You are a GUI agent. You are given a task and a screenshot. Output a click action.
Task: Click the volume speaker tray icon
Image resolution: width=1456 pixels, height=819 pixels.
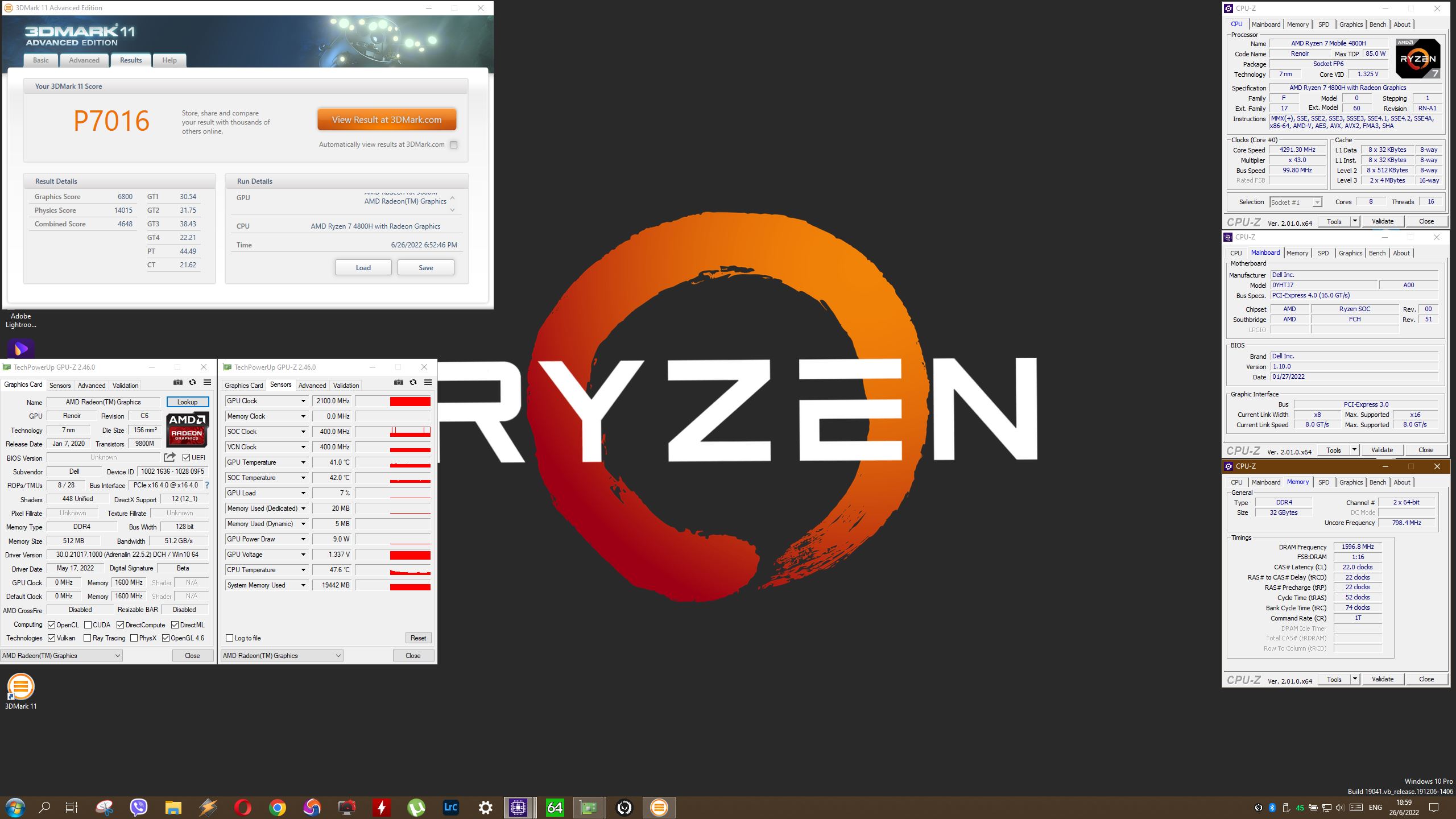(x=1340, y=808)
